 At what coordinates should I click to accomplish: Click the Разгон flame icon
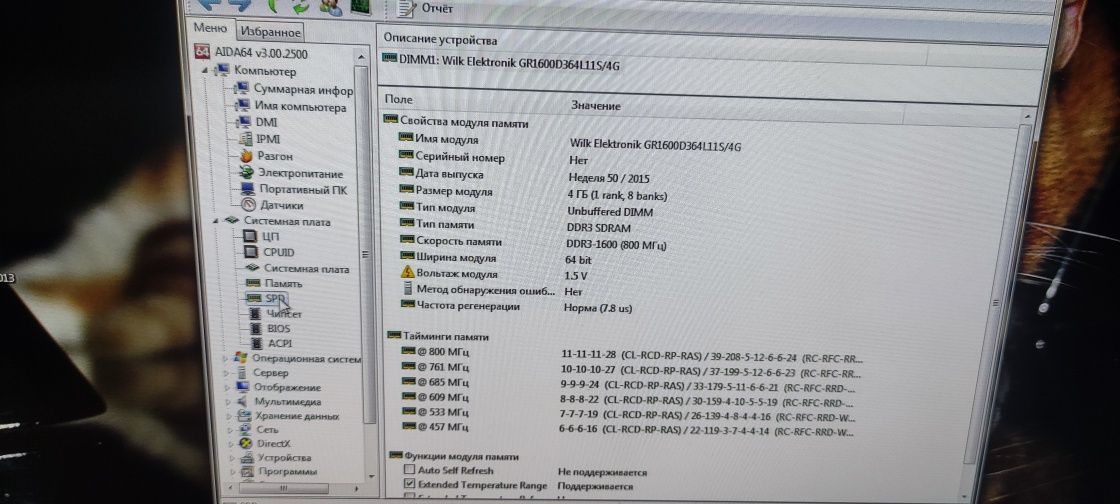pos(246,156)
